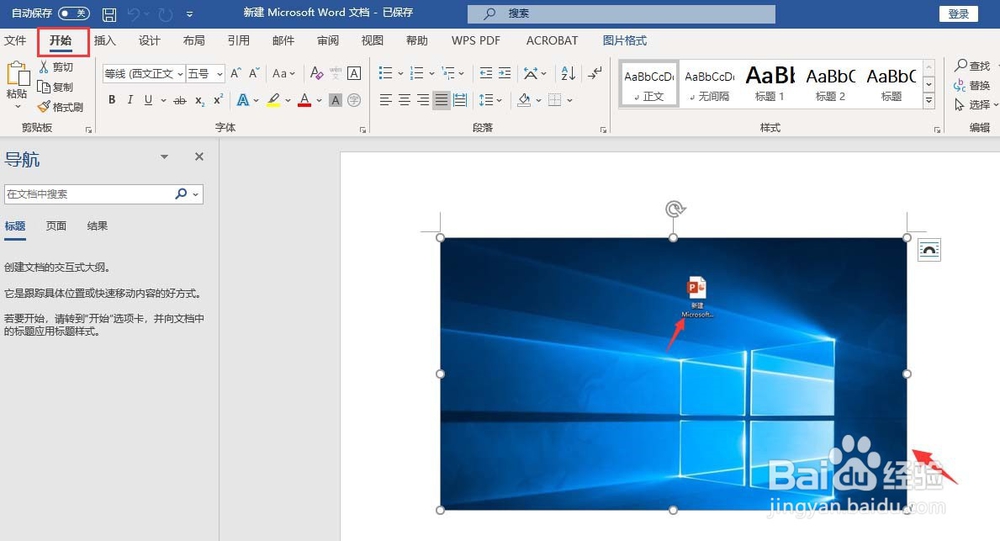Open the 文件 menu
The height and width of the screenshot is (541, 1000).
[x=15, y=40]
